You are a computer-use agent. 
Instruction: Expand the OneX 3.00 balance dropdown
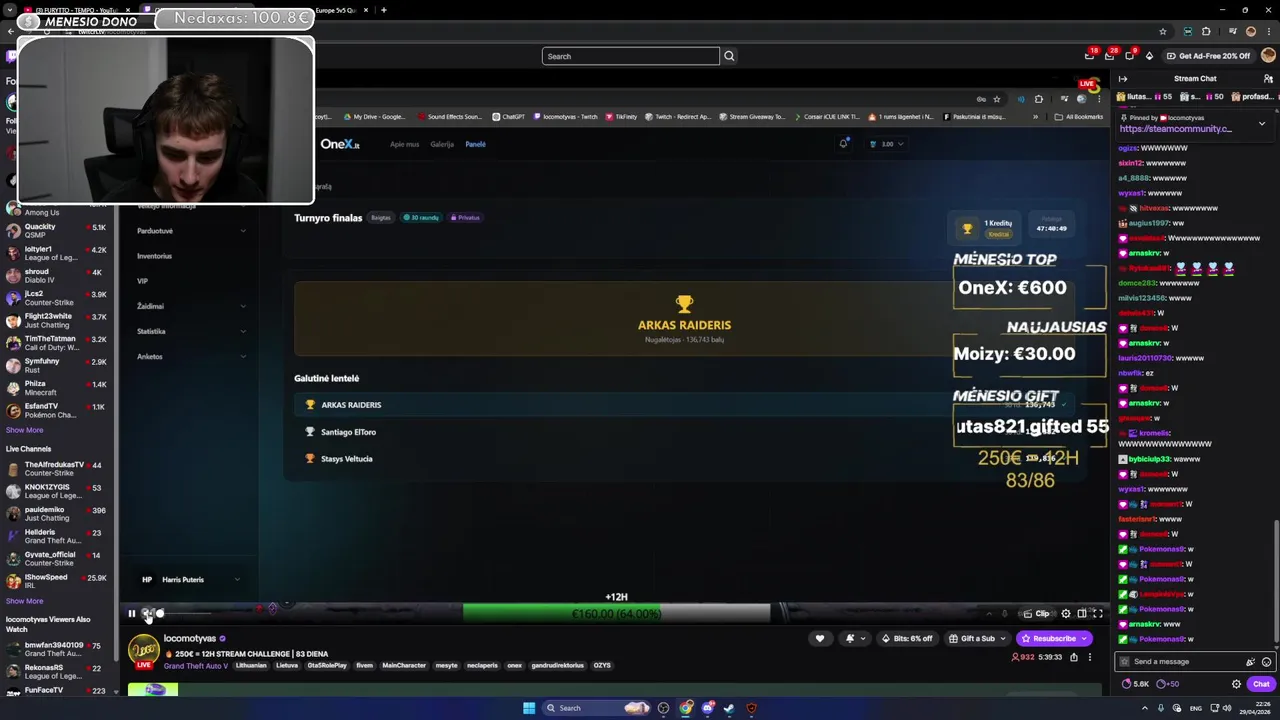pyautogui.click(x=887, y=144)
